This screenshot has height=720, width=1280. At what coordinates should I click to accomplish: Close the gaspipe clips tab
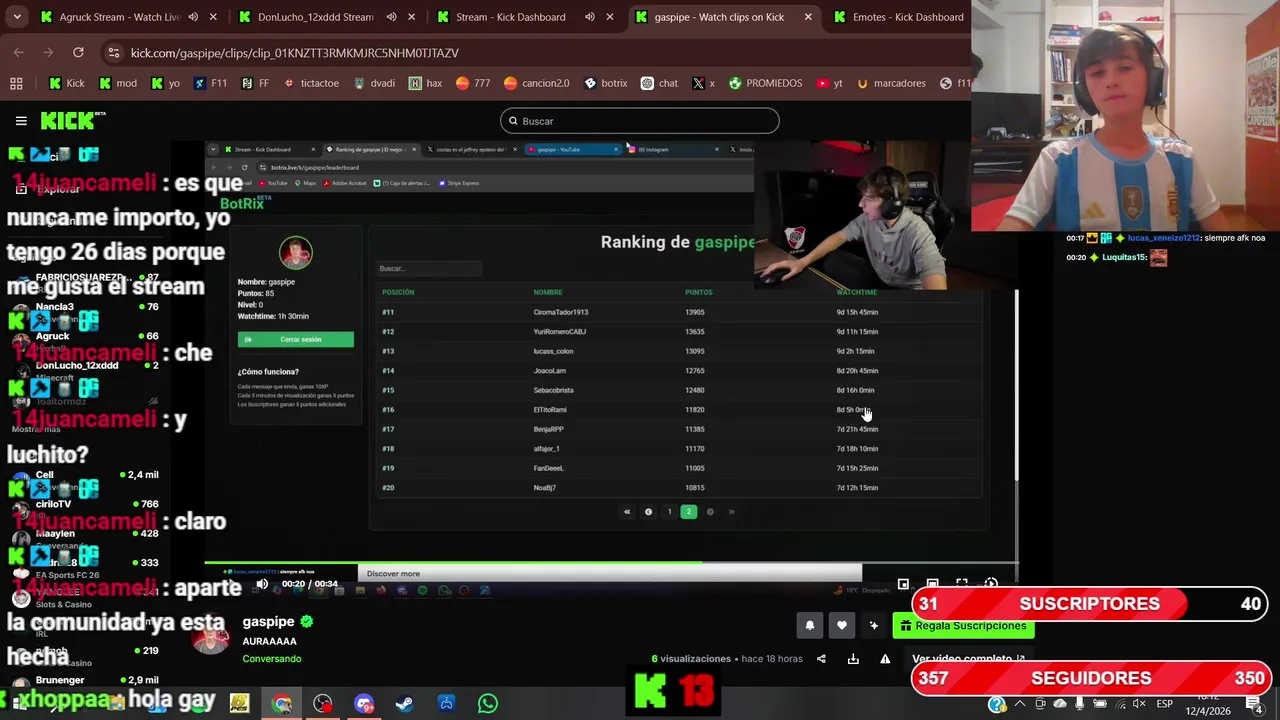(807, 17)
